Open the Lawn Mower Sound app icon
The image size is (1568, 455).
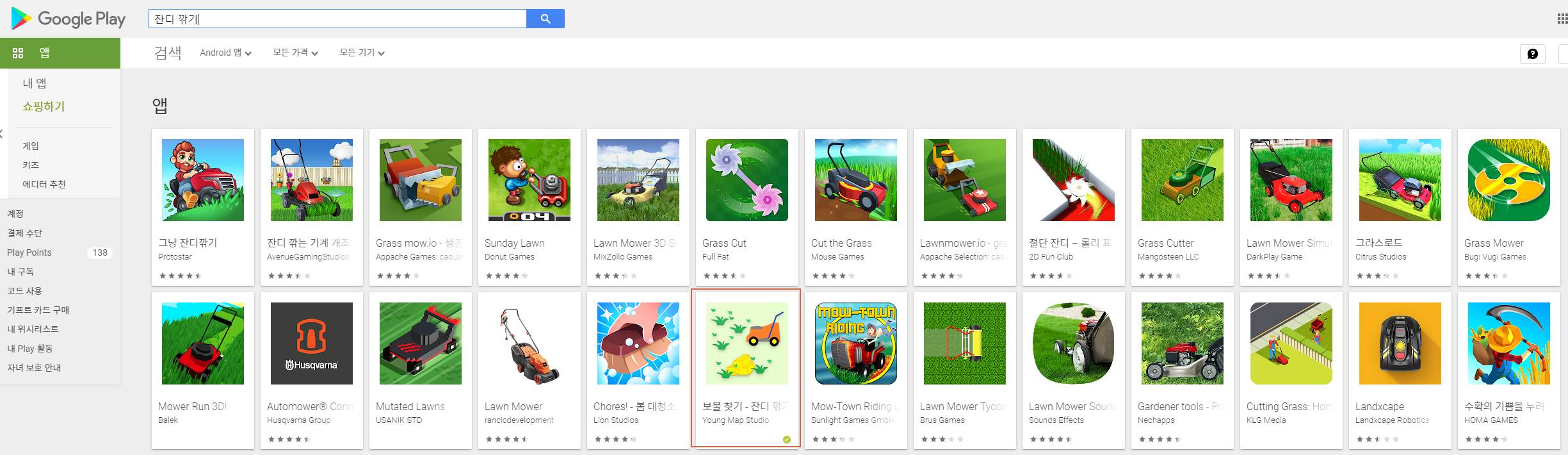coord(1074,343)
